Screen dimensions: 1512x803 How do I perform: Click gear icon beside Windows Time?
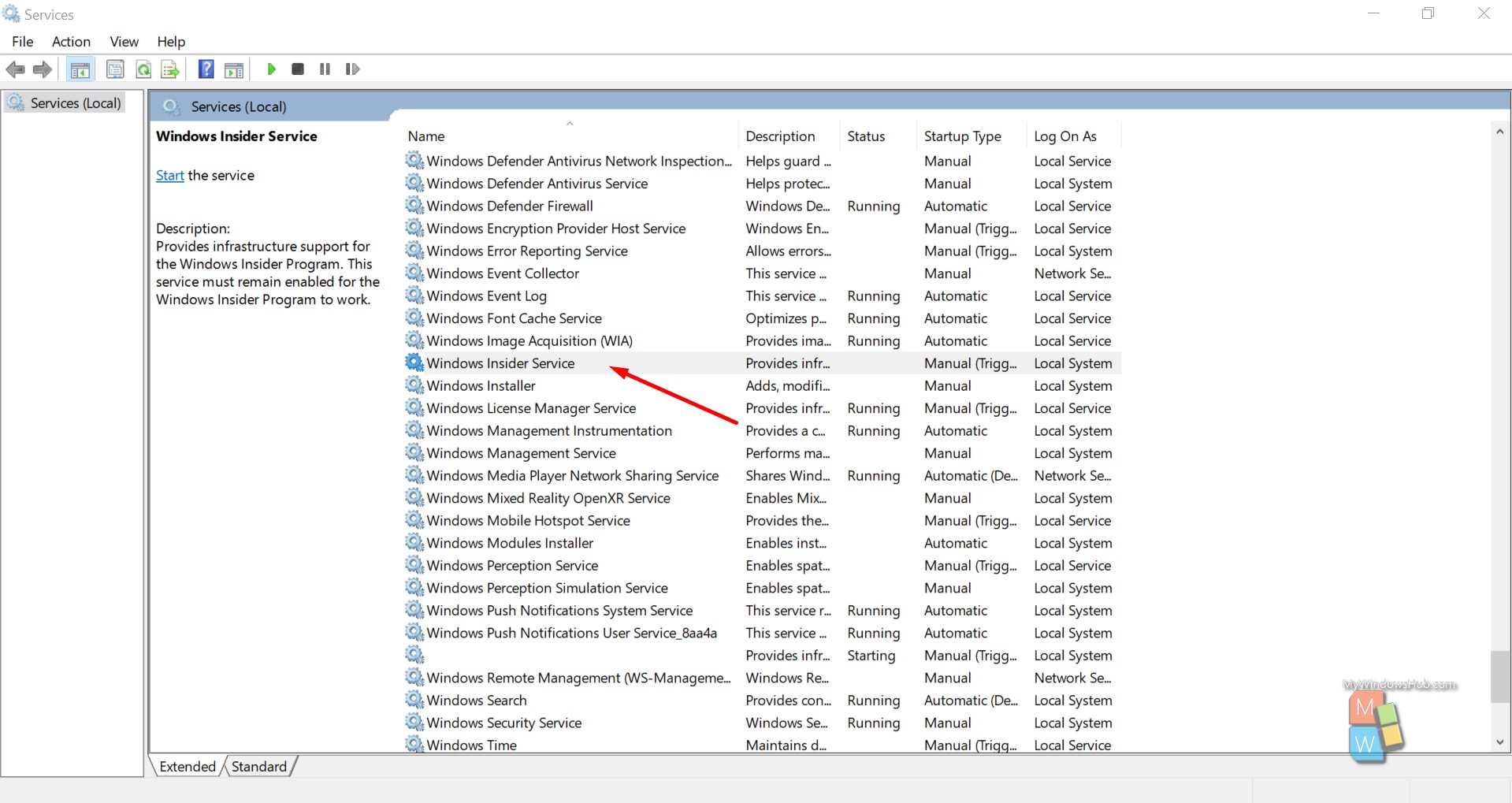pos(414,744)
